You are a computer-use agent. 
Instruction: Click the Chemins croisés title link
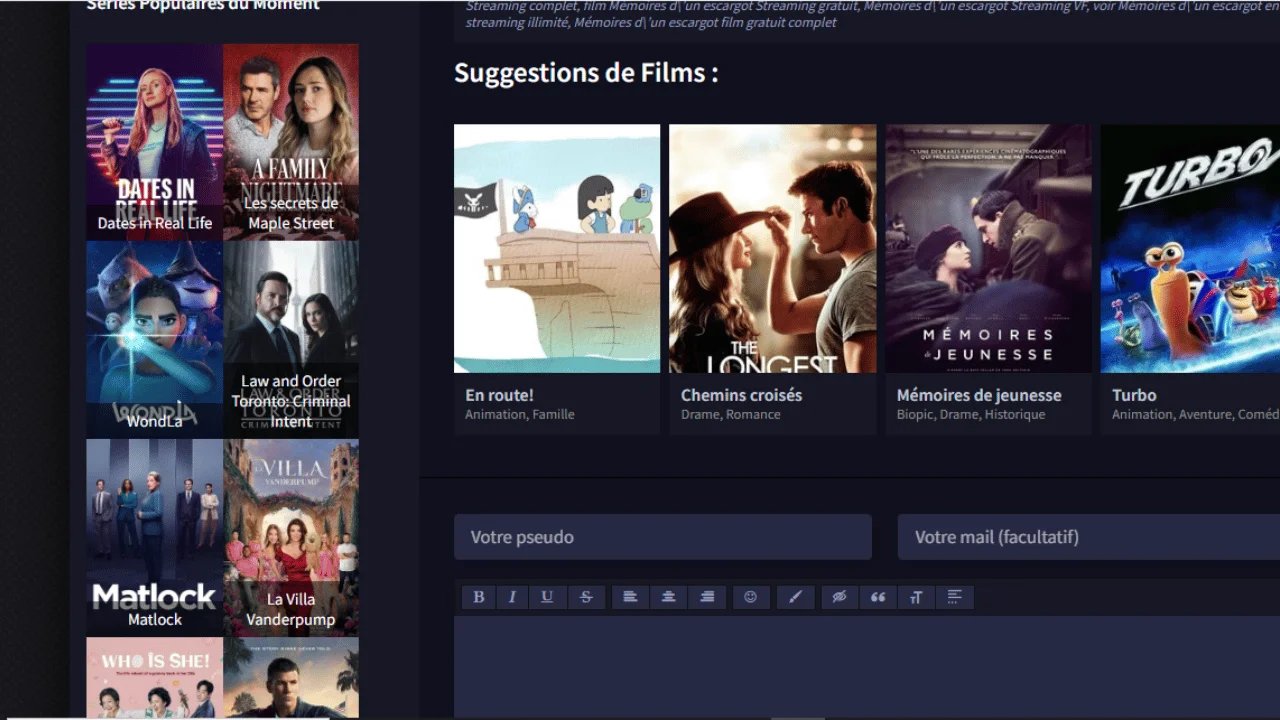coord(741,395)
